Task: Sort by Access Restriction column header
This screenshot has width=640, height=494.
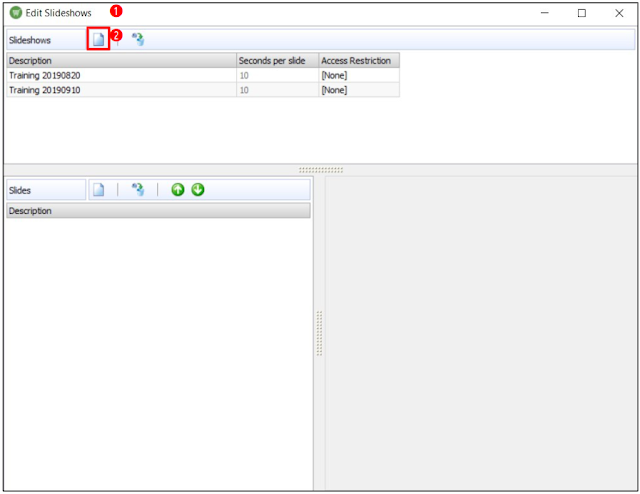Action: point(359,60)
